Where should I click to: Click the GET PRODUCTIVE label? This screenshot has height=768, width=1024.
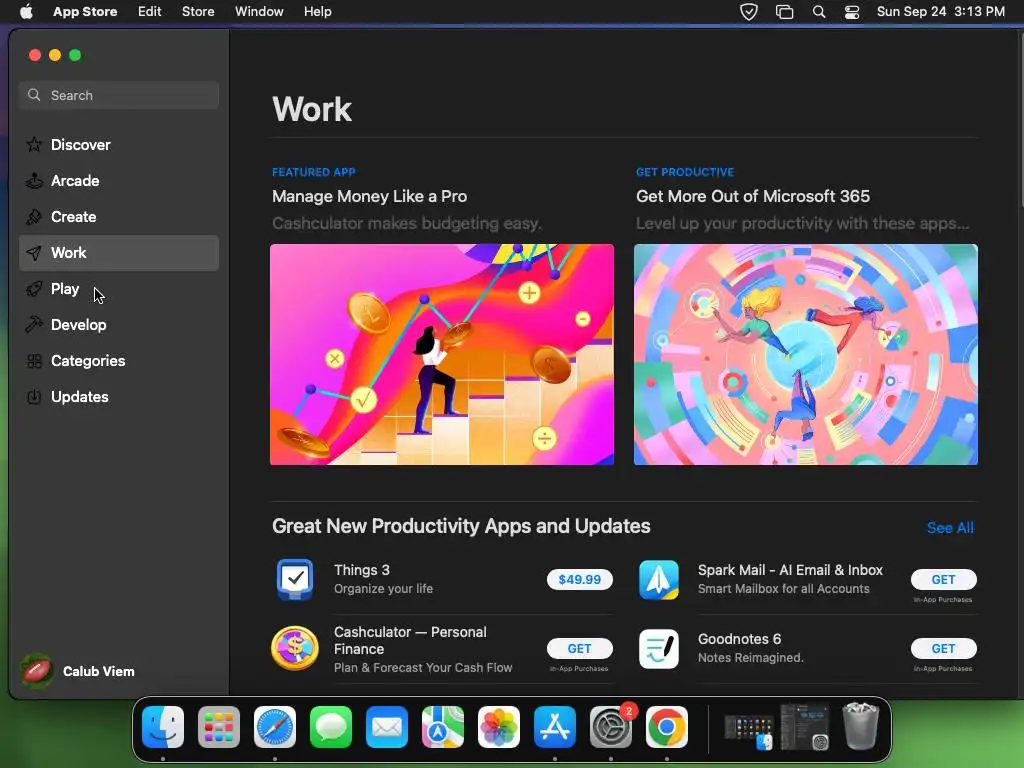pyautogui.click(x=685, y=172)
